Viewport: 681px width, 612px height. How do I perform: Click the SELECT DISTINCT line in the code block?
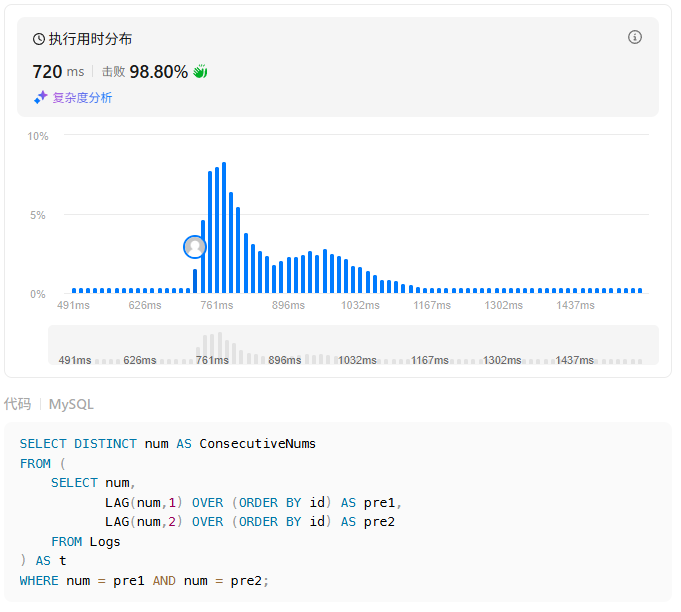click(x=167, y=443)
